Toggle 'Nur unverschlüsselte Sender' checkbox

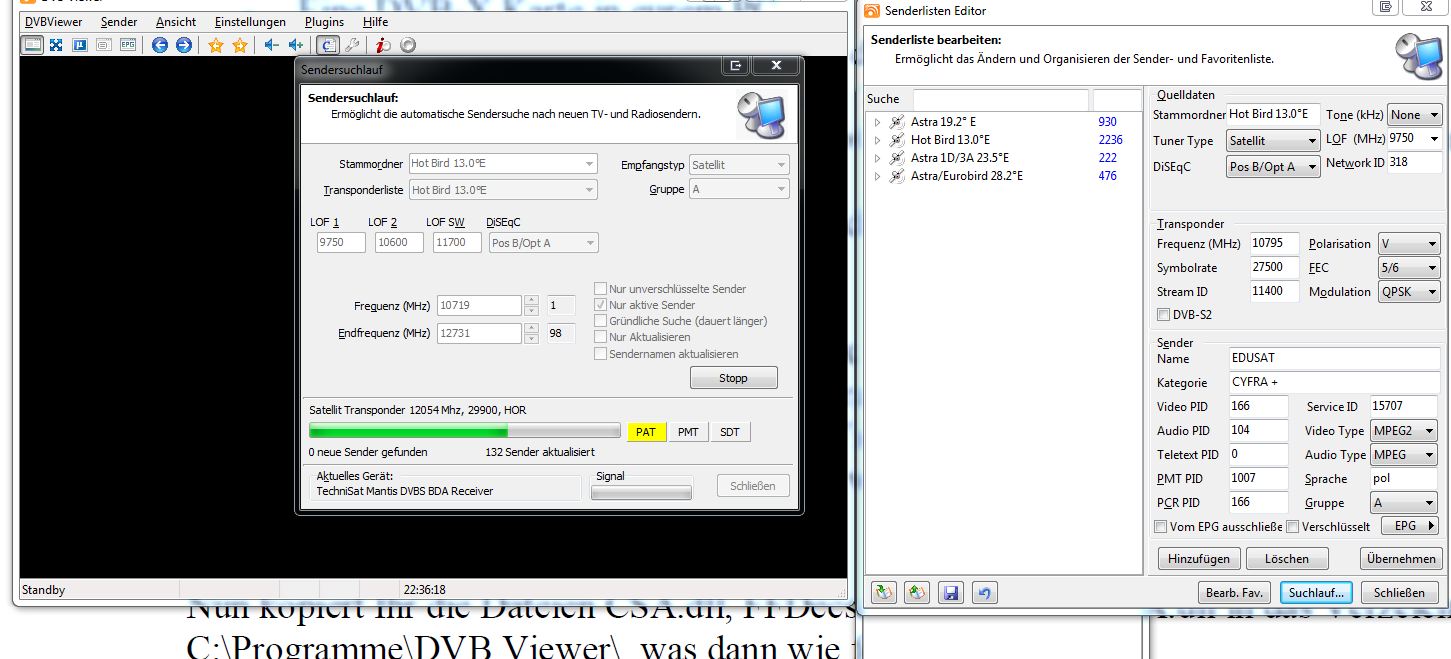[600, 289]
